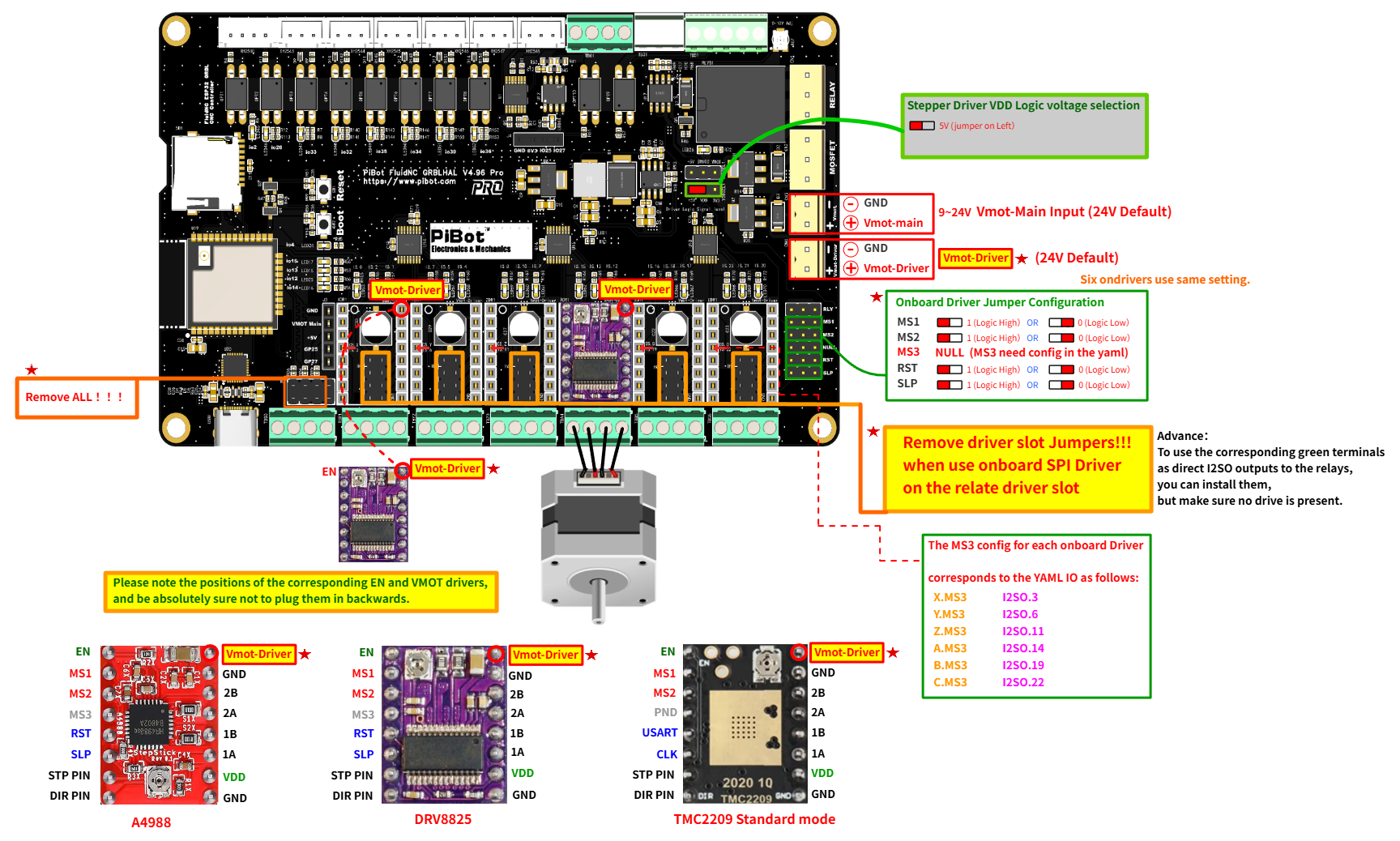Click the 'I2SO.3' value
Viewport: 1400px width, 841px height.
[x=1020, y=597]
